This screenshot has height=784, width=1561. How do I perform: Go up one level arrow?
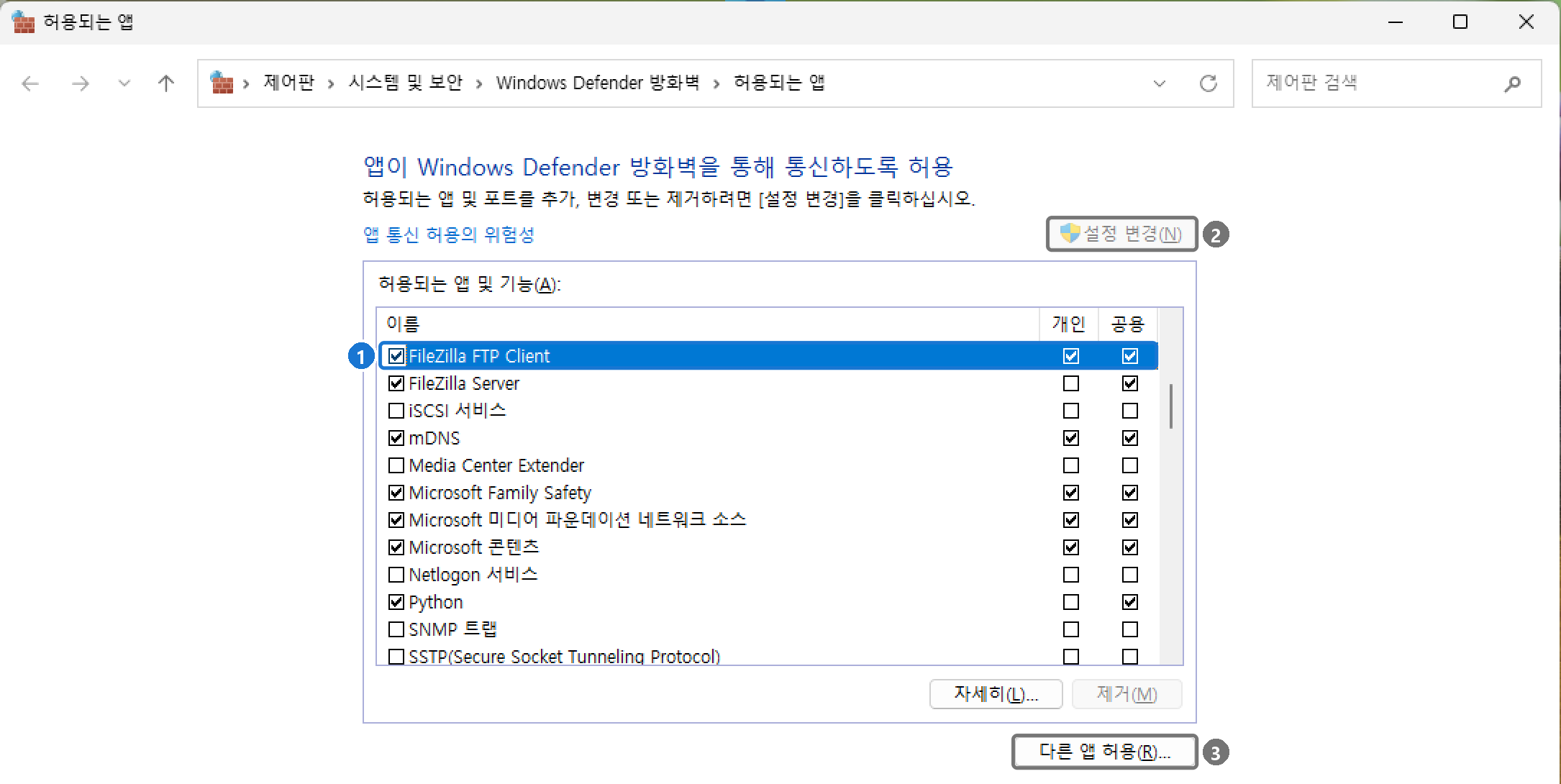(x=166, y=84)
